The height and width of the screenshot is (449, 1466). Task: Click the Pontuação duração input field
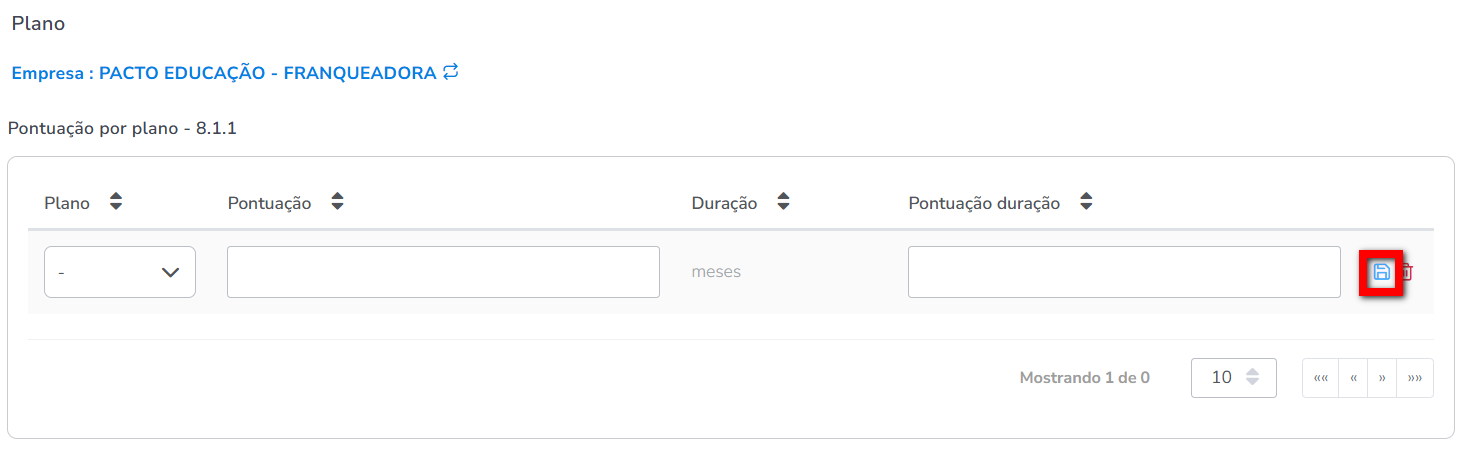pos(1124,272)
